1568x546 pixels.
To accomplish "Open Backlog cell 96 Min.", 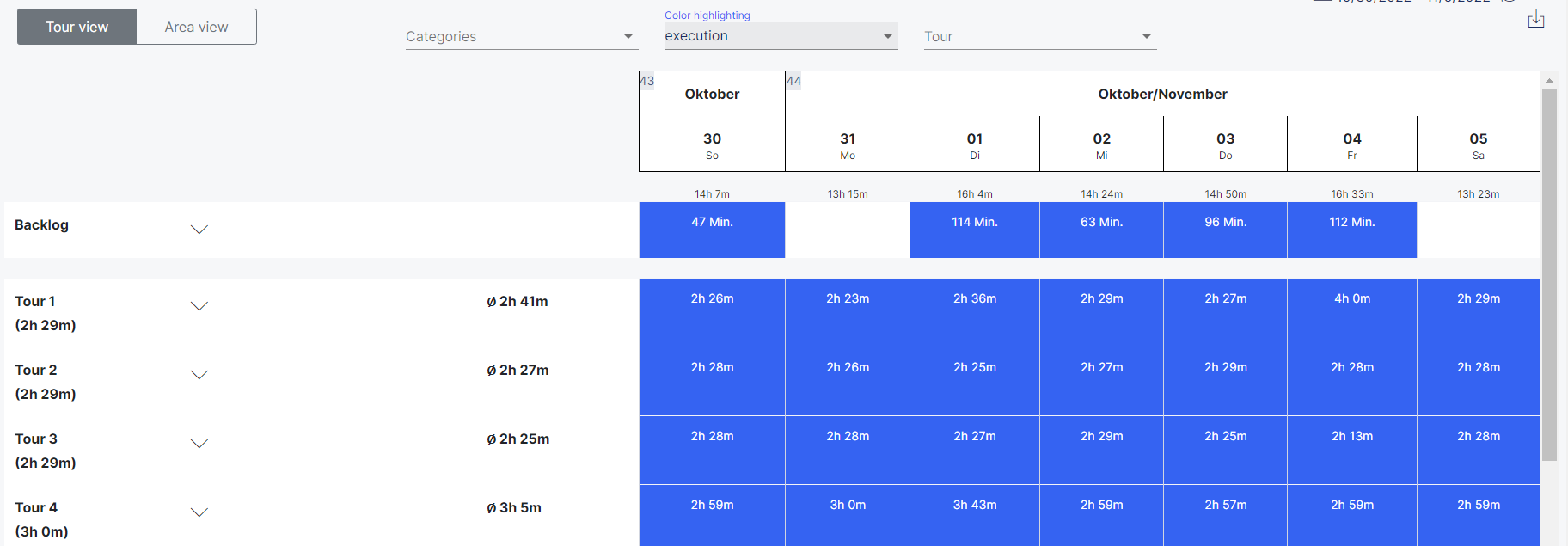I will coord(1226,230).
